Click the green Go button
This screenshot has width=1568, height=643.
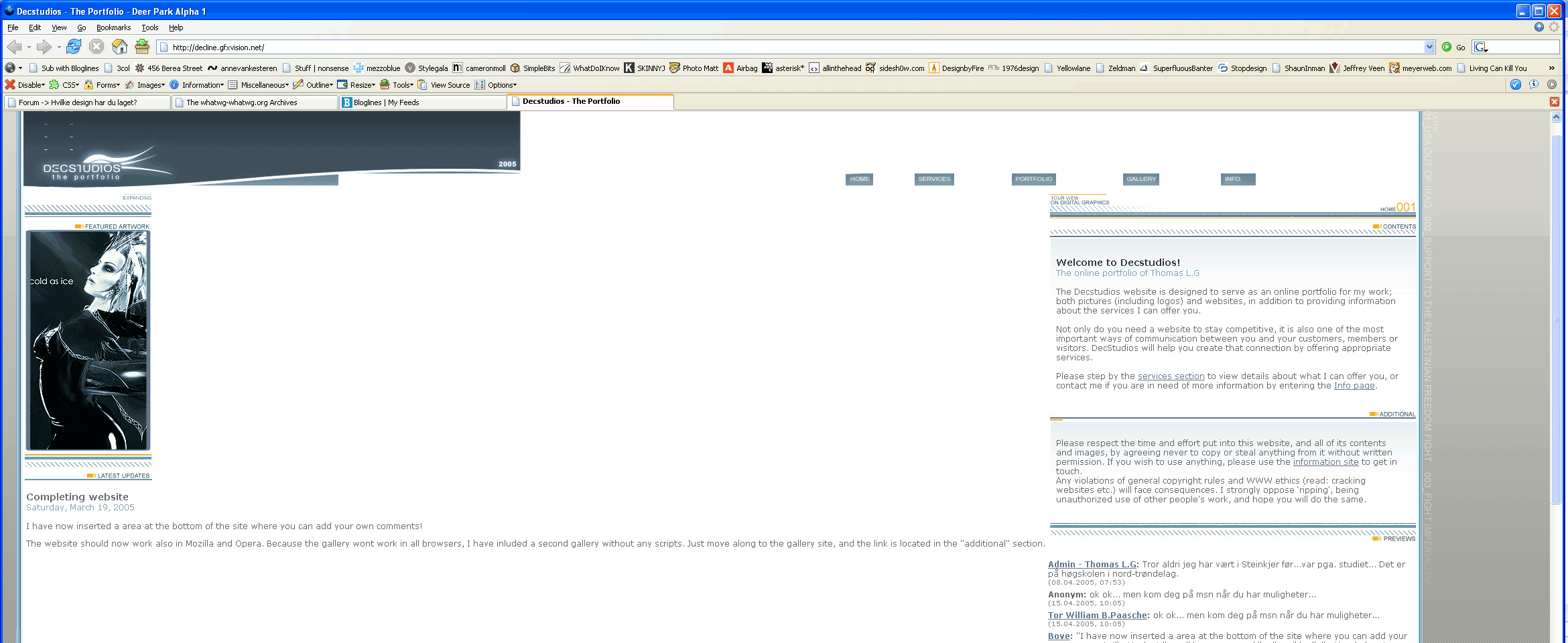[1453, 48]
